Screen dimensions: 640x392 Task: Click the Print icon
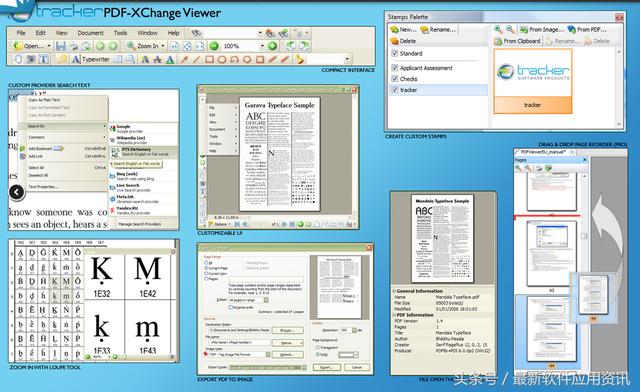click(73, 46)
